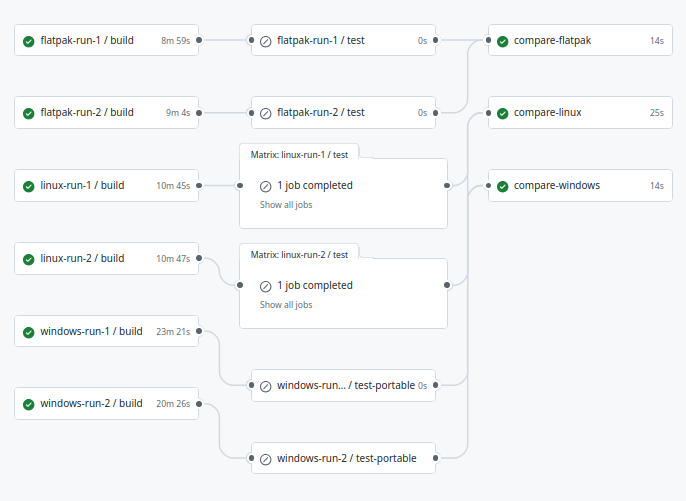This screenshot has width=686, height=501.
Task: Expand Show all jobs under linux-run-2 matrix
Action: [286, 305]
